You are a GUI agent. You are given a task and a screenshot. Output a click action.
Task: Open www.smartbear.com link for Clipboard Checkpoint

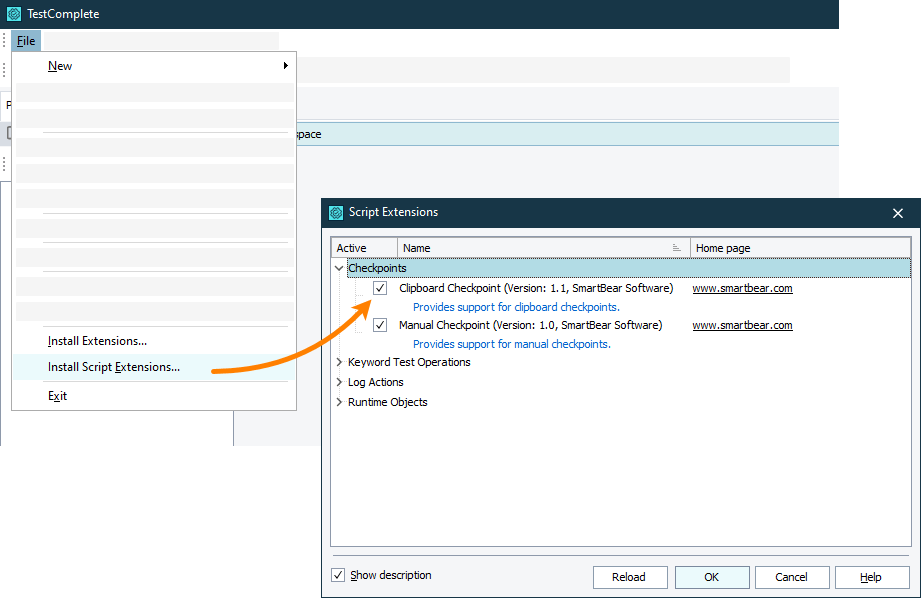tap(742, 288)
